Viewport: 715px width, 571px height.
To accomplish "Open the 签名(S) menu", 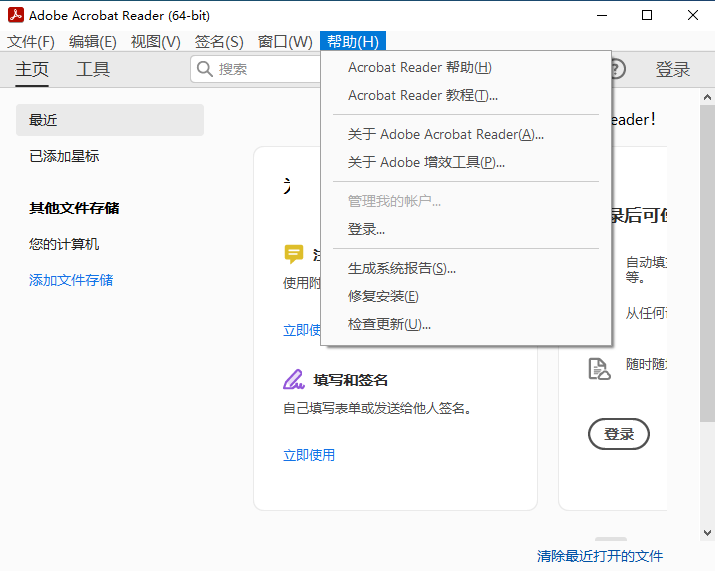I will [x=219, y=42].
